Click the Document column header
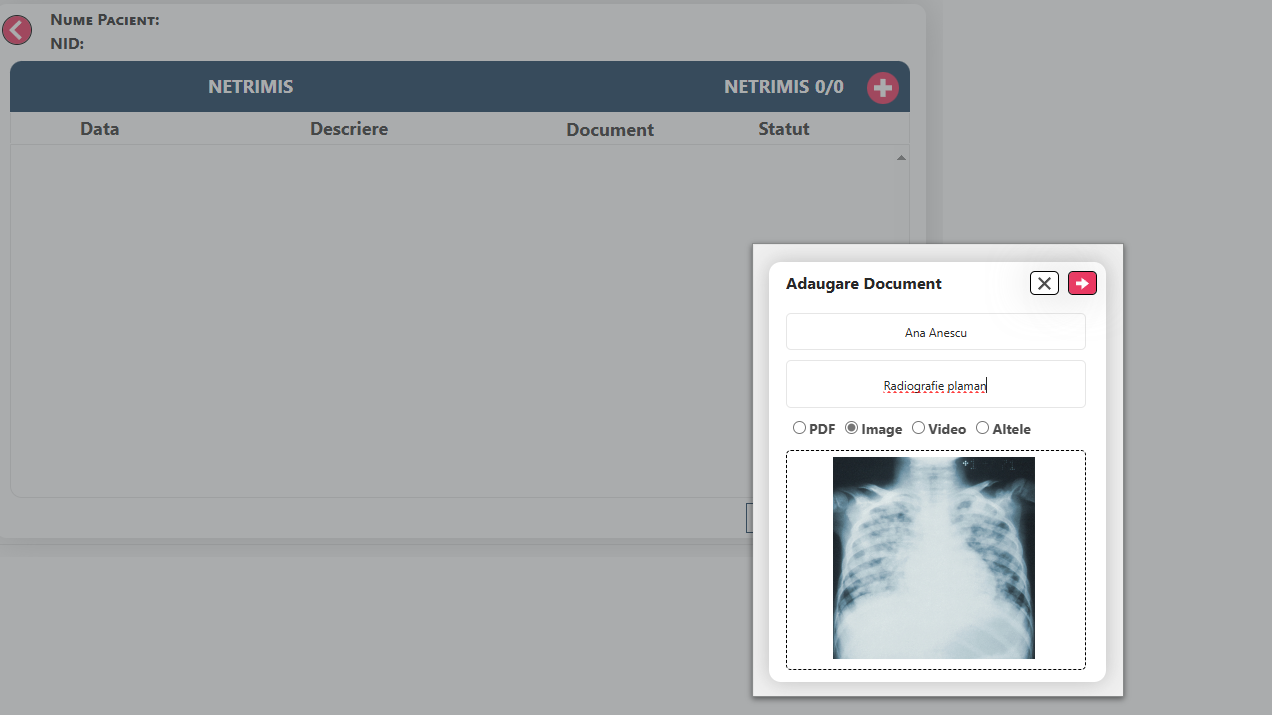The height and width of the screenshot is (715, 1272). tap(610, 129)
